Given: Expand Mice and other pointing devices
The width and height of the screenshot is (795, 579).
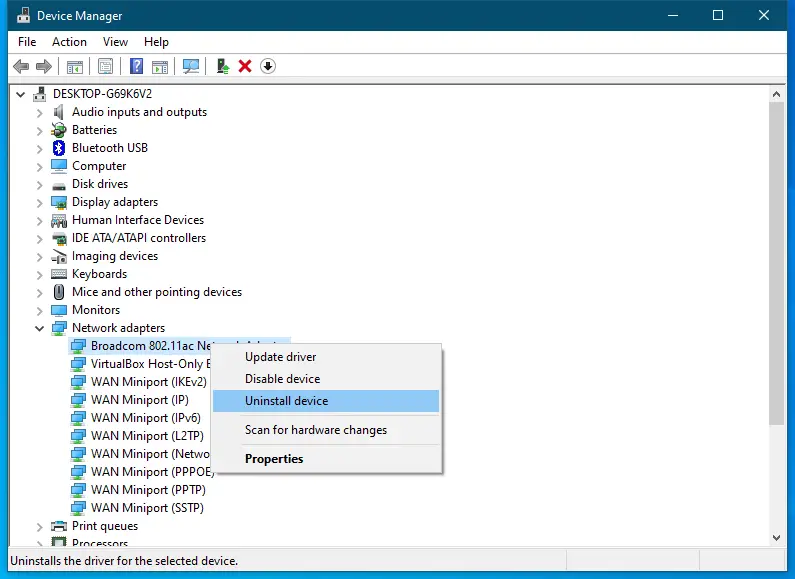Looking at the screenshot, I should [40, 293].
